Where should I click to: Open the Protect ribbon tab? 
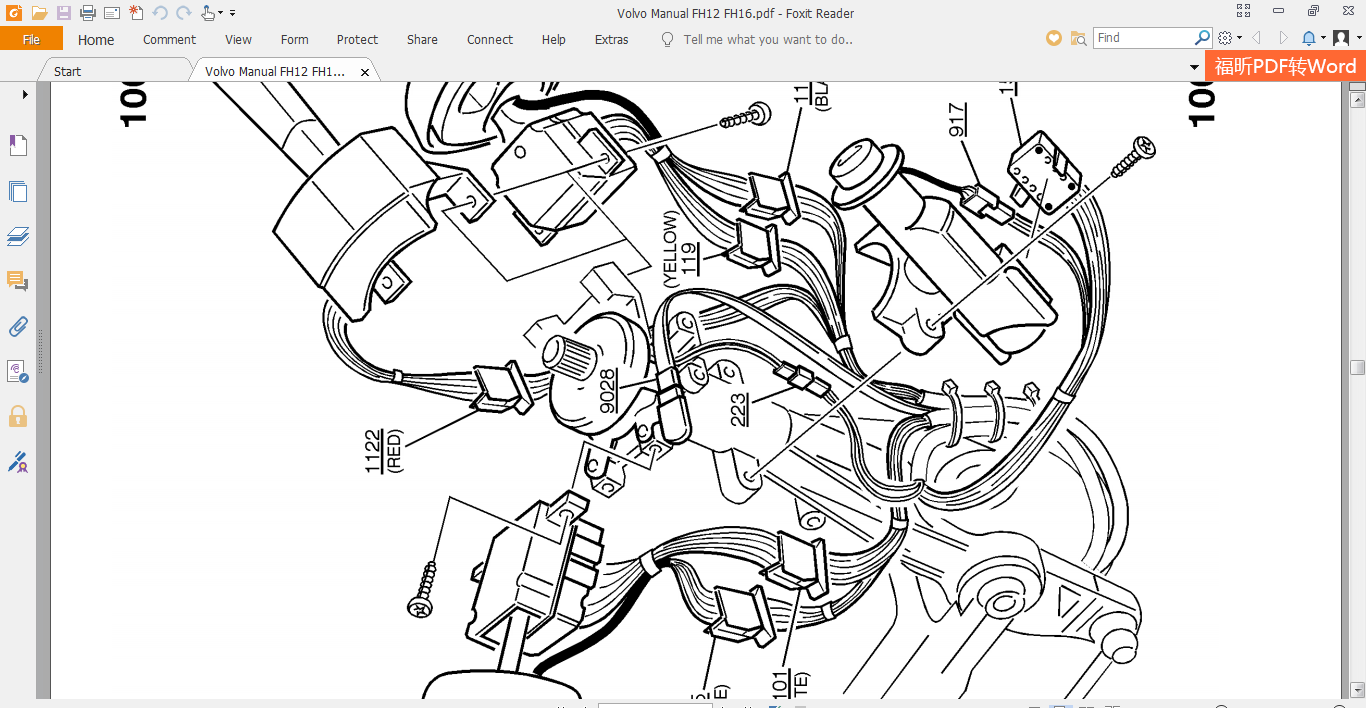[x=357, y=40]
